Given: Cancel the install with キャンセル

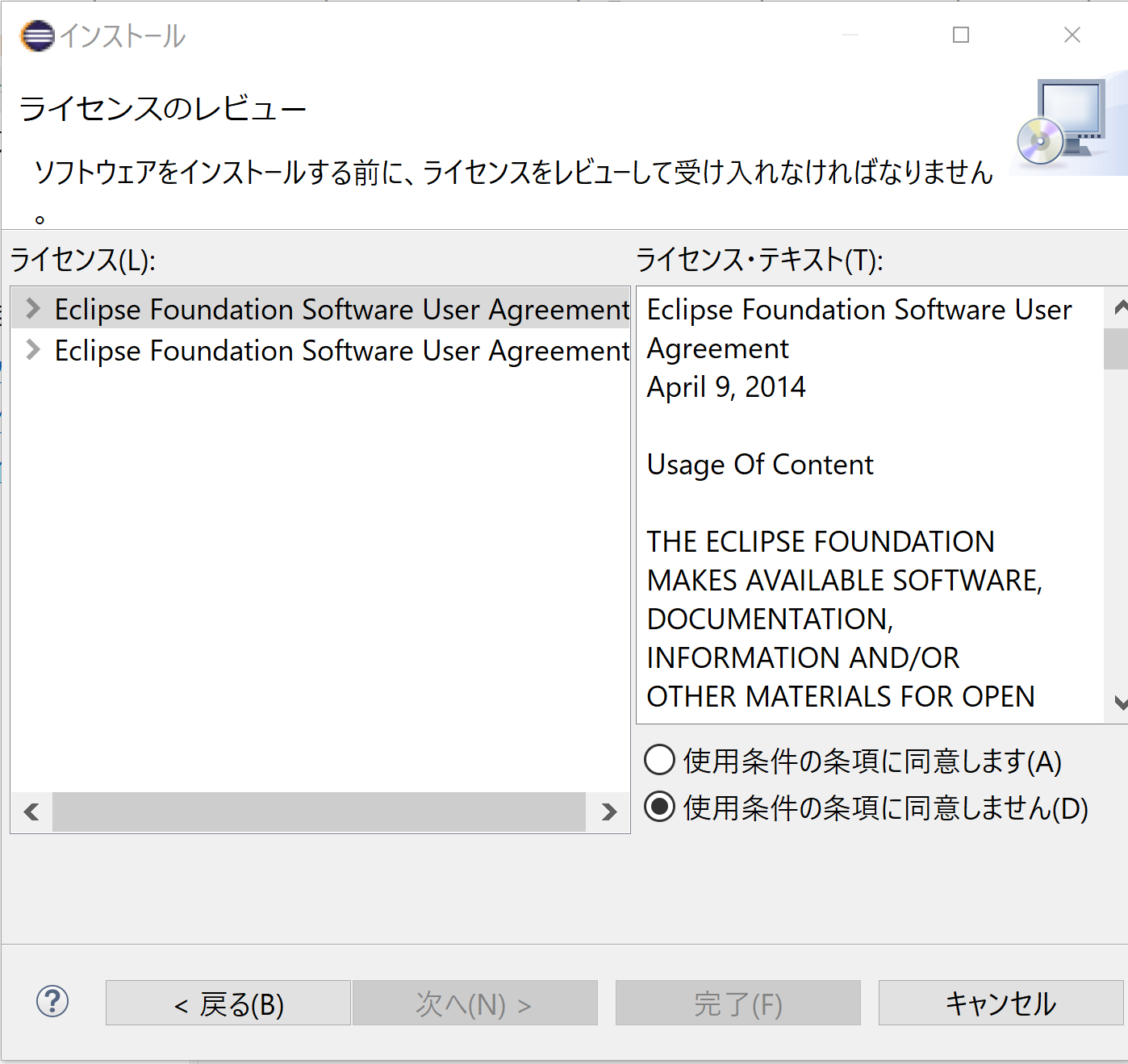Looking at the screenshot, I should pyautogui.click(x=1001, y=1003).
